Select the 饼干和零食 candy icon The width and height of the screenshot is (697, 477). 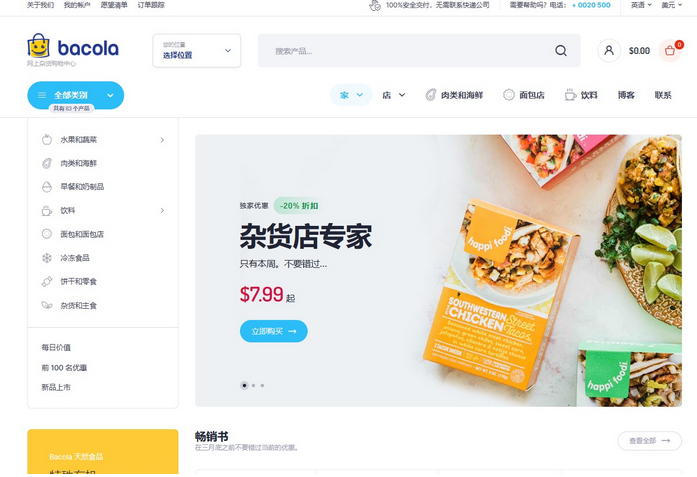[47, 281]
